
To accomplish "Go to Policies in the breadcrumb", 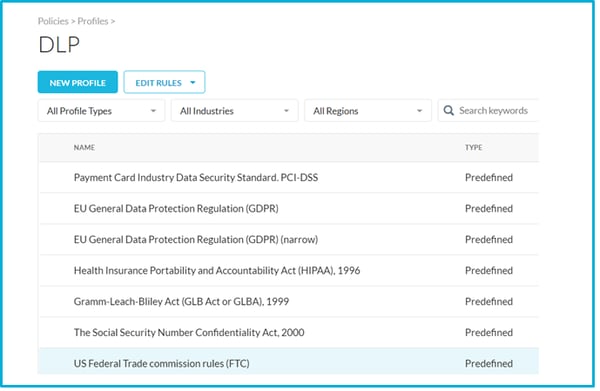I will (53, 21).
